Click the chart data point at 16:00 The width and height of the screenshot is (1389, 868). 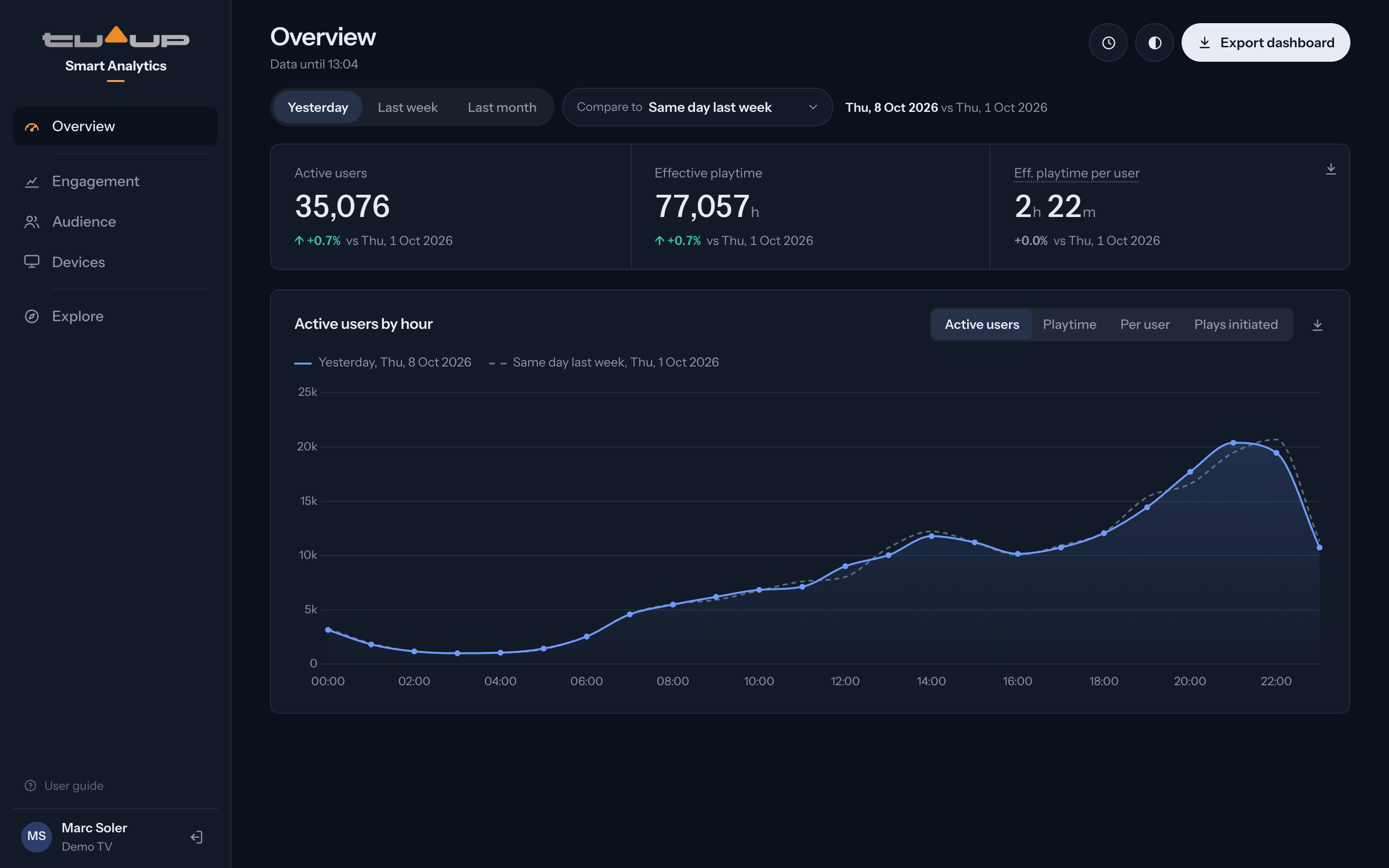pos(1018,554)
